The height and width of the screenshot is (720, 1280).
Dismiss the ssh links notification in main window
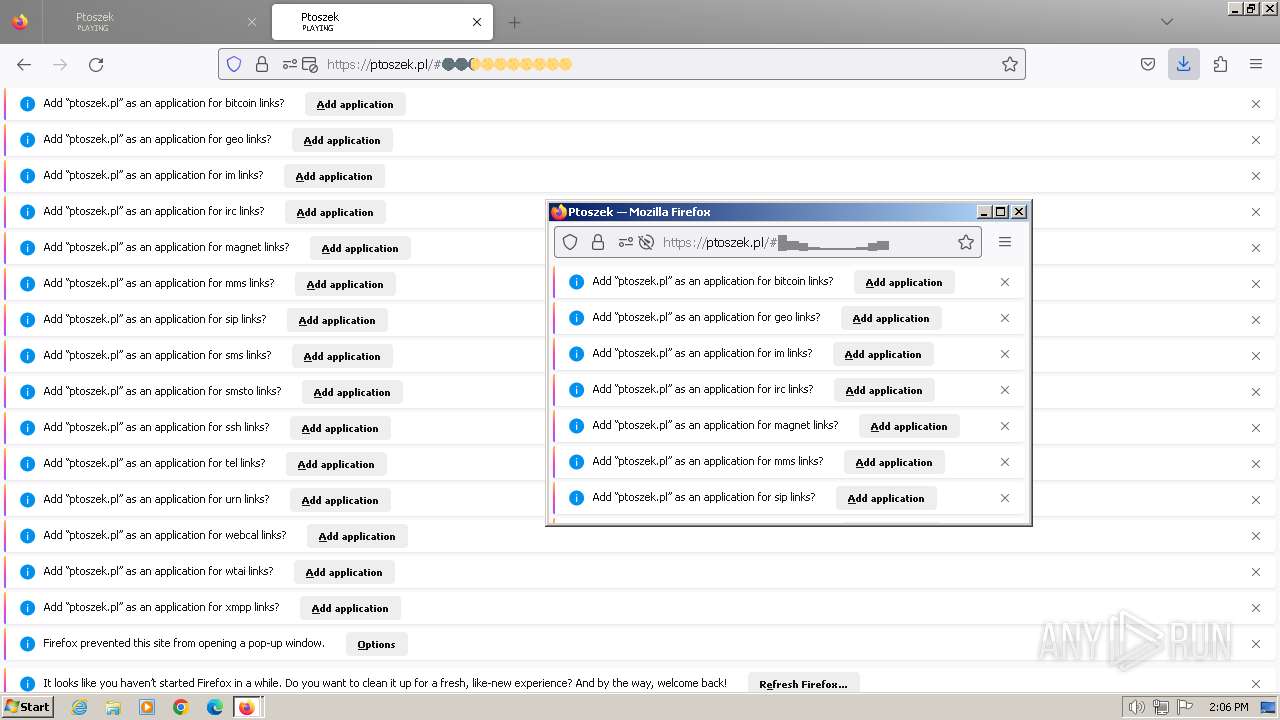[x=1256, y=428]
